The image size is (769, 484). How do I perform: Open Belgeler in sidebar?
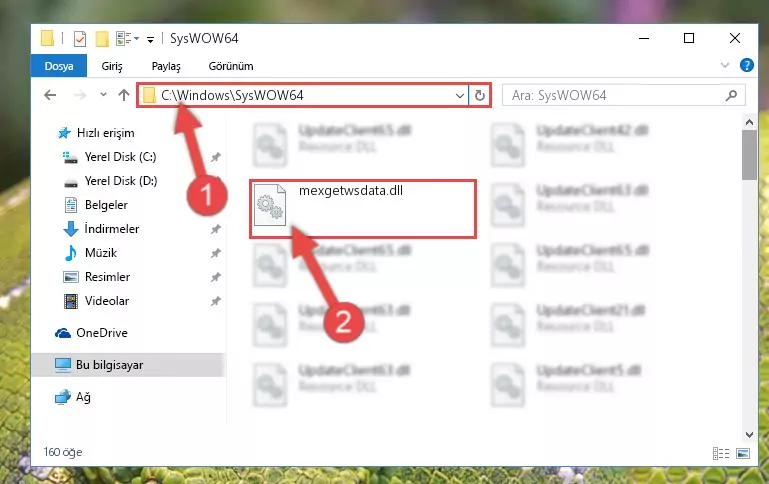pyautogui.click(x=106, y=205)
